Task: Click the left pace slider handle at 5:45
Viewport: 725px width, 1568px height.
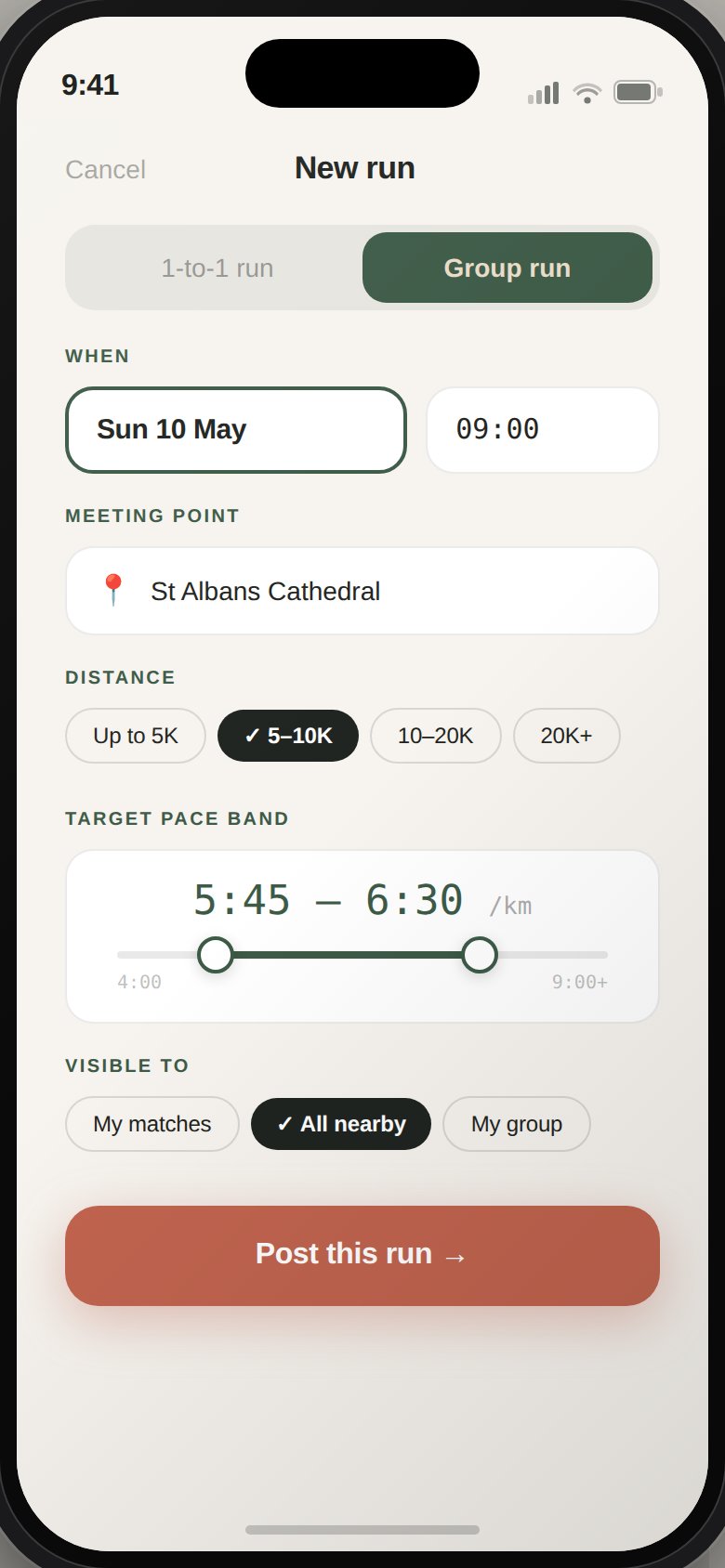Action: point(216,955)
